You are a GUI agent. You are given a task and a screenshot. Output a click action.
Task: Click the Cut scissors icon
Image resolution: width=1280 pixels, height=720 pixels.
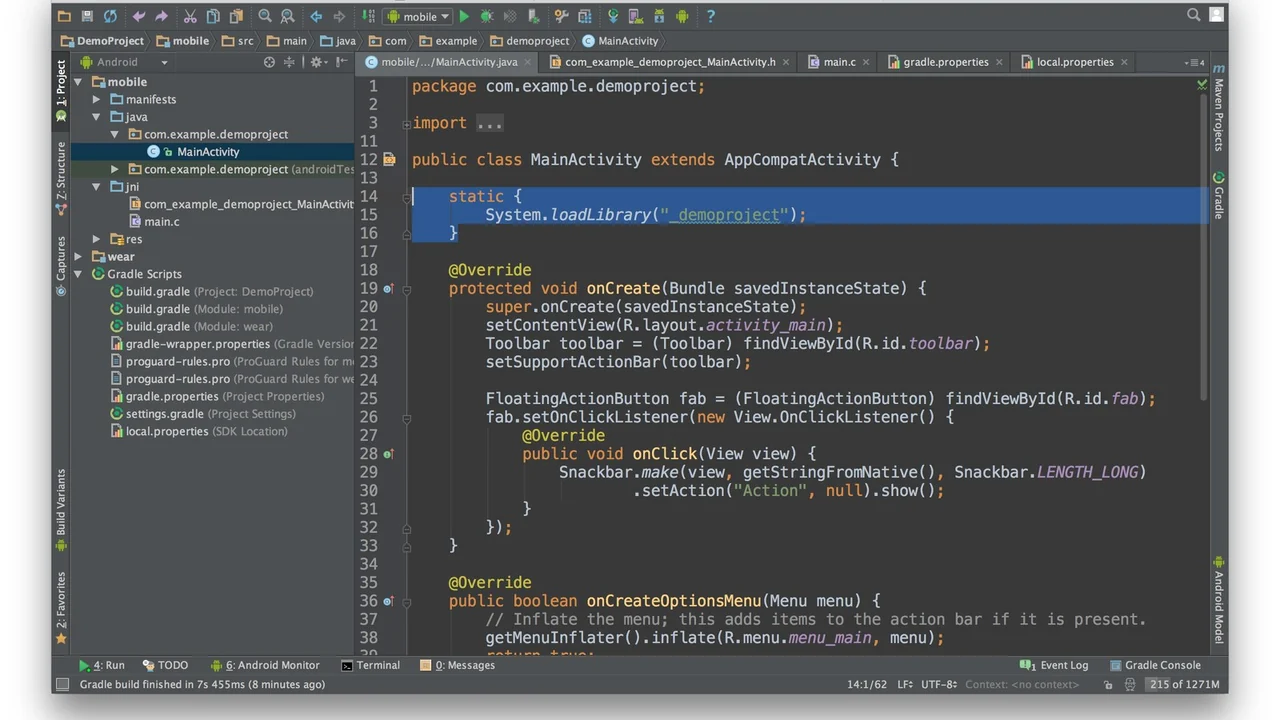(191, 16)
